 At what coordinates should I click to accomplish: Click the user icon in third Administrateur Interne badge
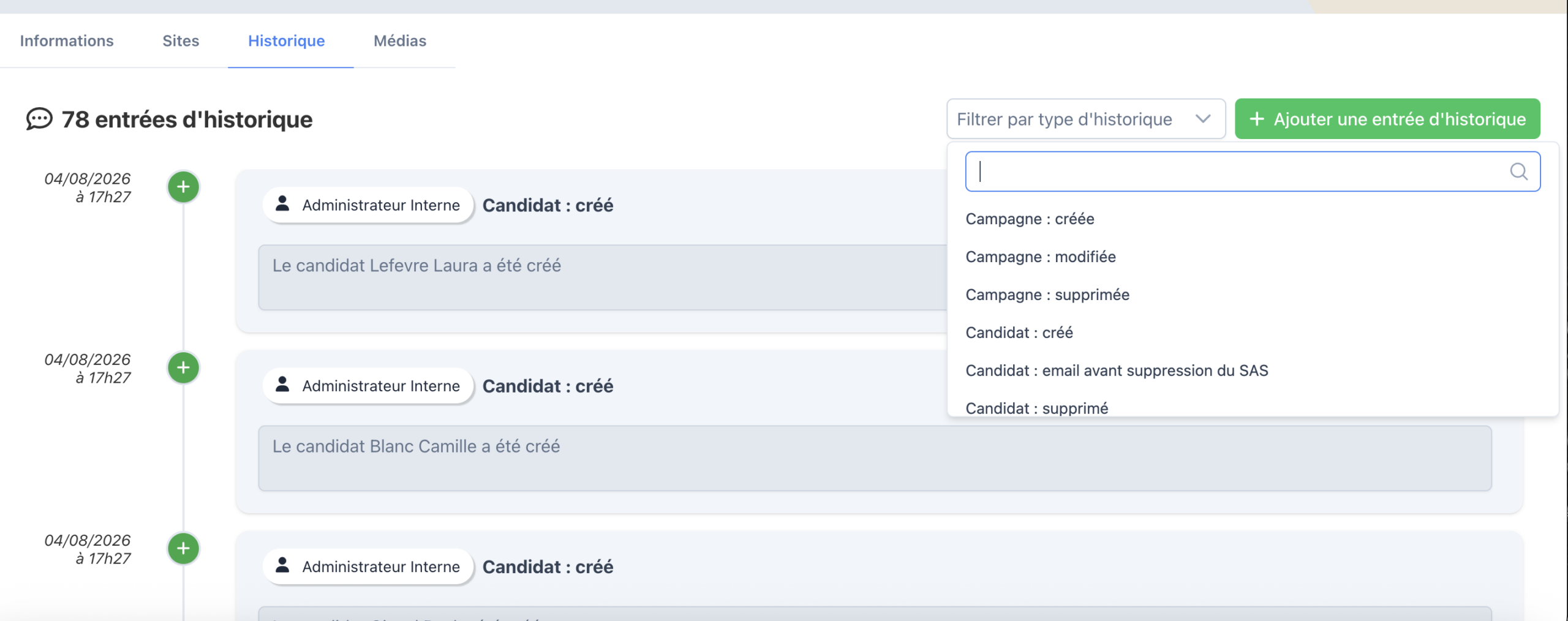pyautogui.click(x=282, y=565)
